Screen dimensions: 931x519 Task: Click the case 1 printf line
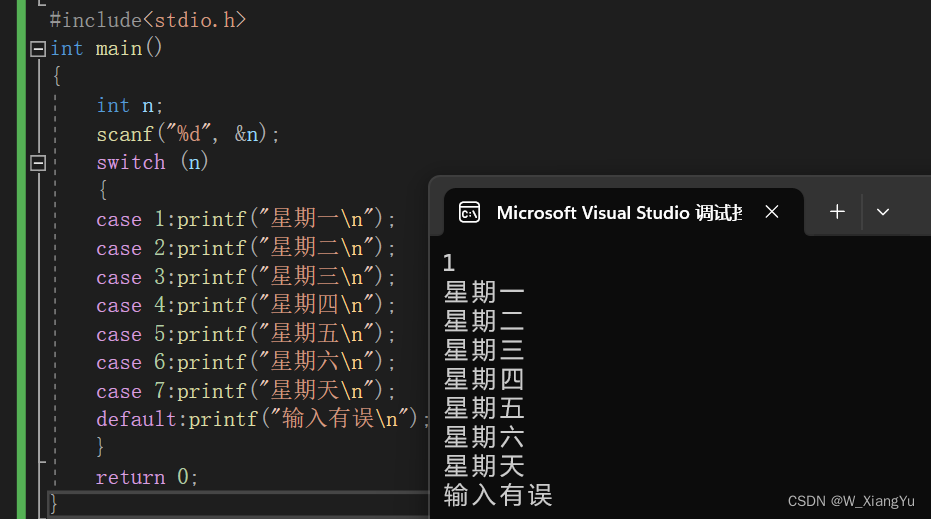(246, 219)
